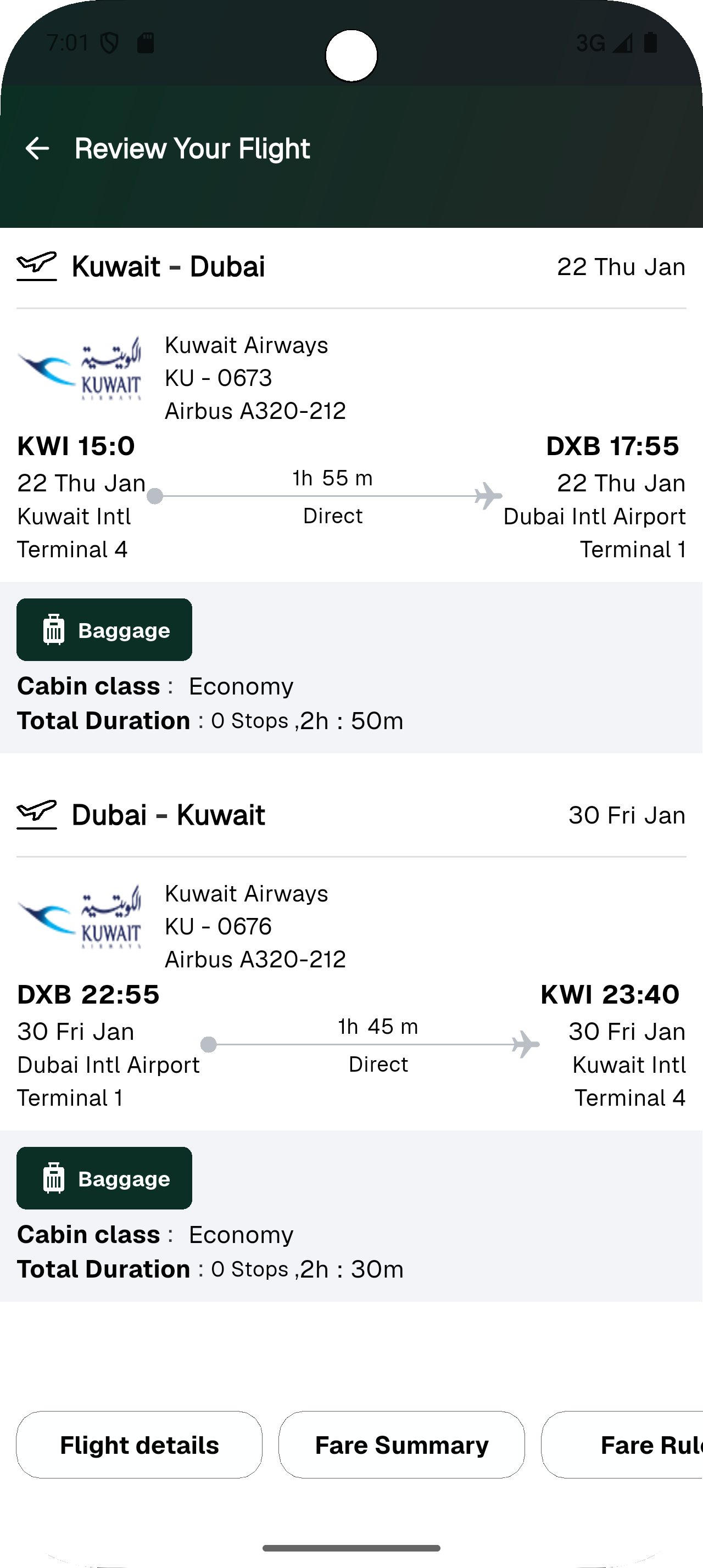Tap the Kuwait - Dubai takeoff plane icon
703x1568 pixels.
pyautogui.click(x=36, y=266)
